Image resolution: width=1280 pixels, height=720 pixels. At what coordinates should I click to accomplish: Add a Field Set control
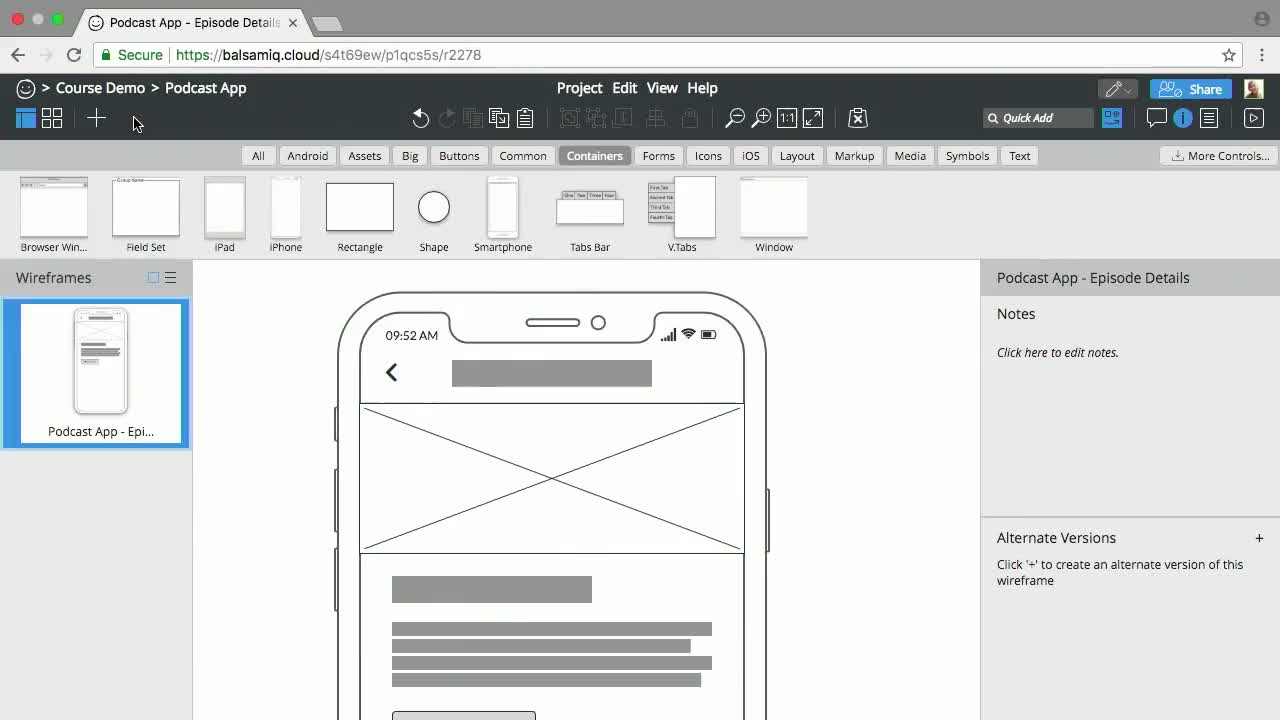pos(146,215)
